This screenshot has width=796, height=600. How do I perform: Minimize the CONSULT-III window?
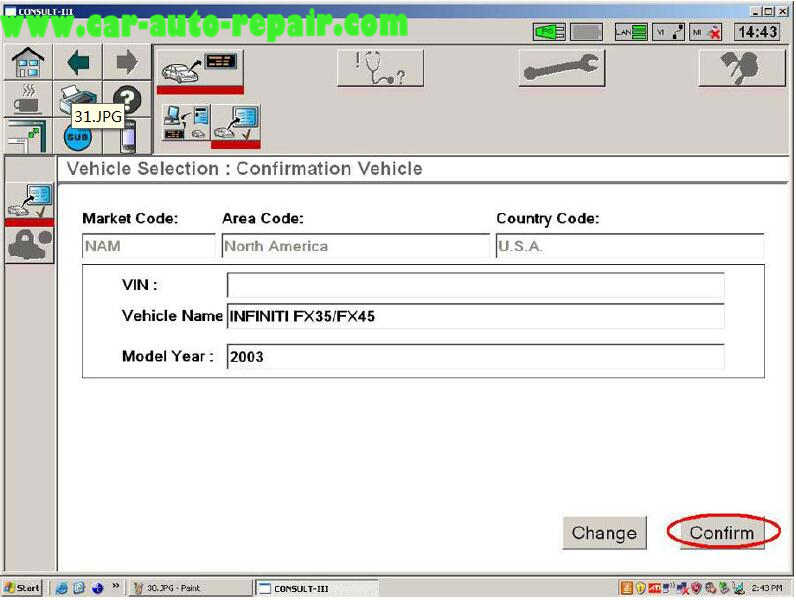coord(755,11)
